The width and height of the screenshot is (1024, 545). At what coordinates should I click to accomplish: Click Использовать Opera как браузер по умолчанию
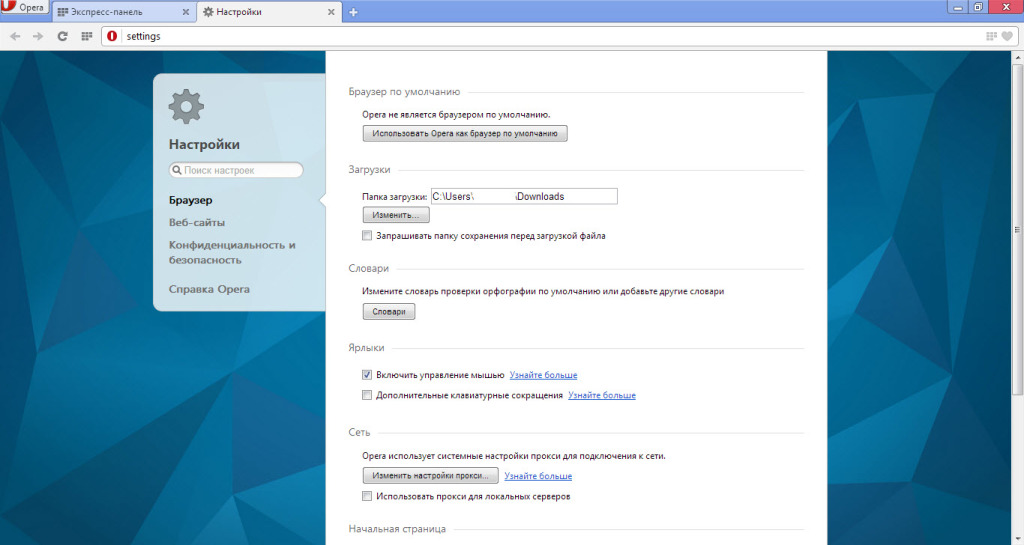(x=465, y=133)
